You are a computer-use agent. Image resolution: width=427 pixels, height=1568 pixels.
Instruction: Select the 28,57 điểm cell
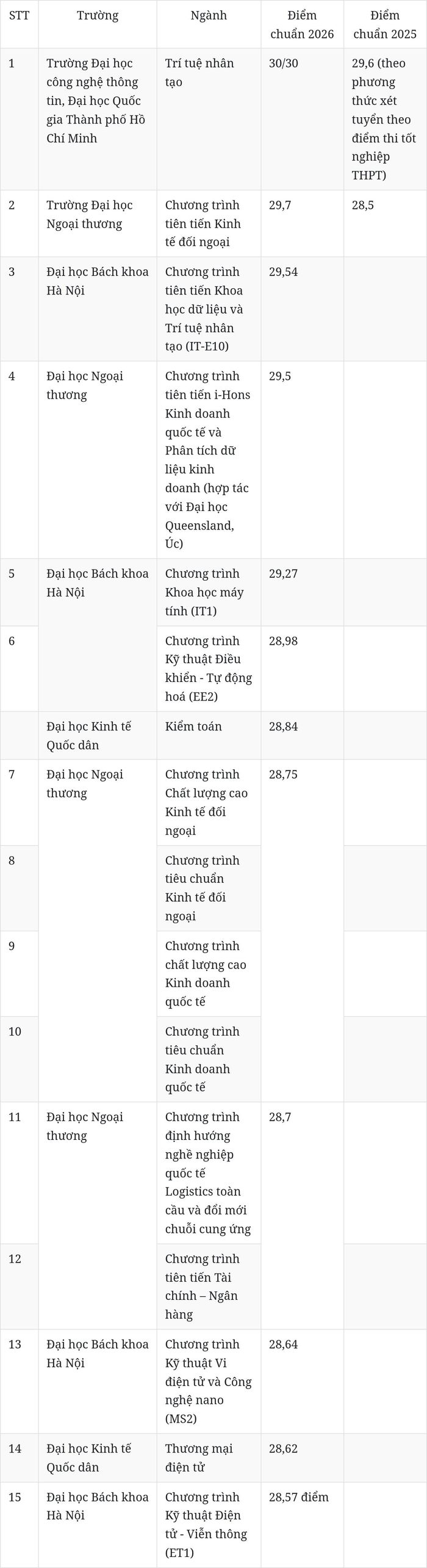click(302, 1525)
